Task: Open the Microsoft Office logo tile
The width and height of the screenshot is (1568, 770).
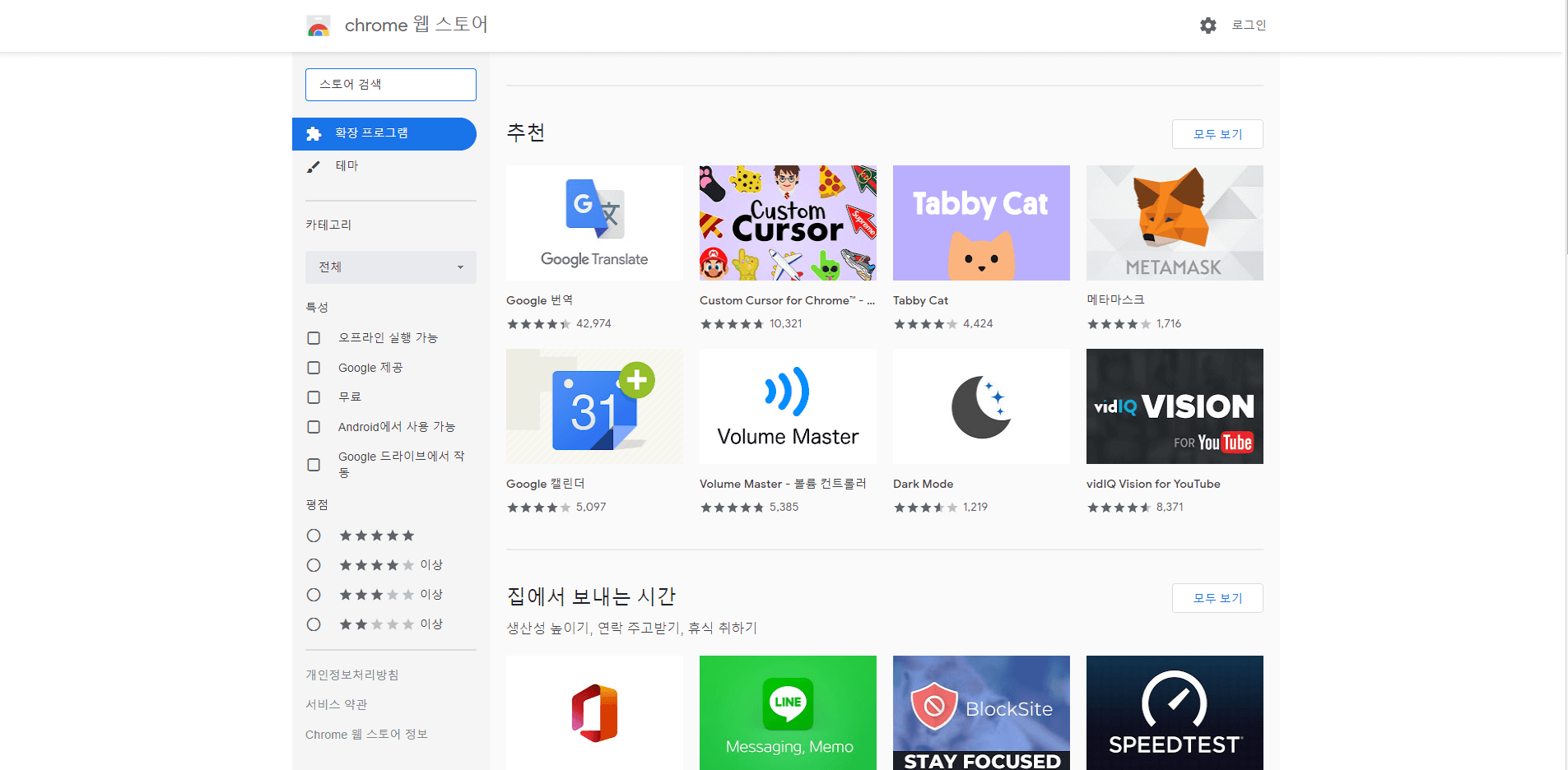Action: [x=594, y=712]
